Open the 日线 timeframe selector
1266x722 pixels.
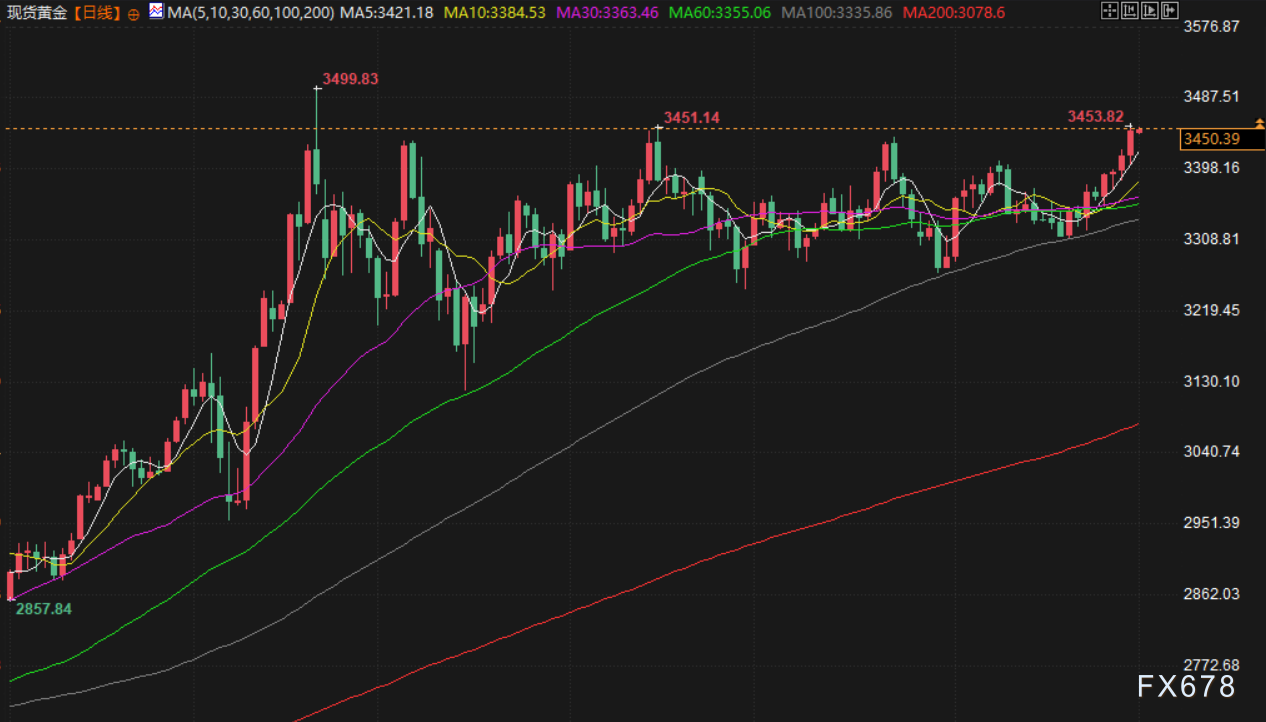(x=98, y=13)
